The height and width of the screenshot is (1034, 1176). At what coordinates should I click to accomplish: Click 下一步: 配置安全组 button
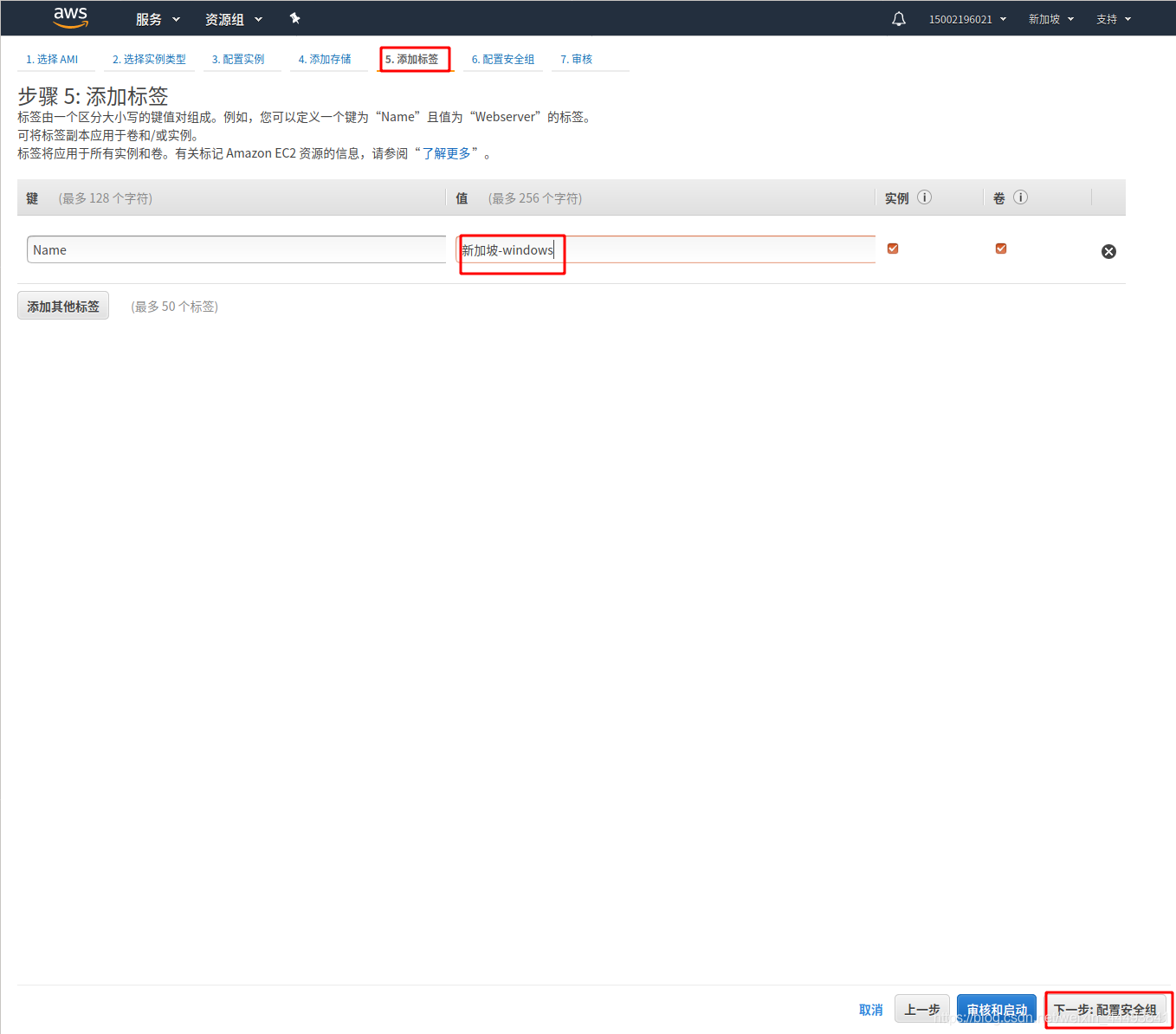coord(1105,1009)
